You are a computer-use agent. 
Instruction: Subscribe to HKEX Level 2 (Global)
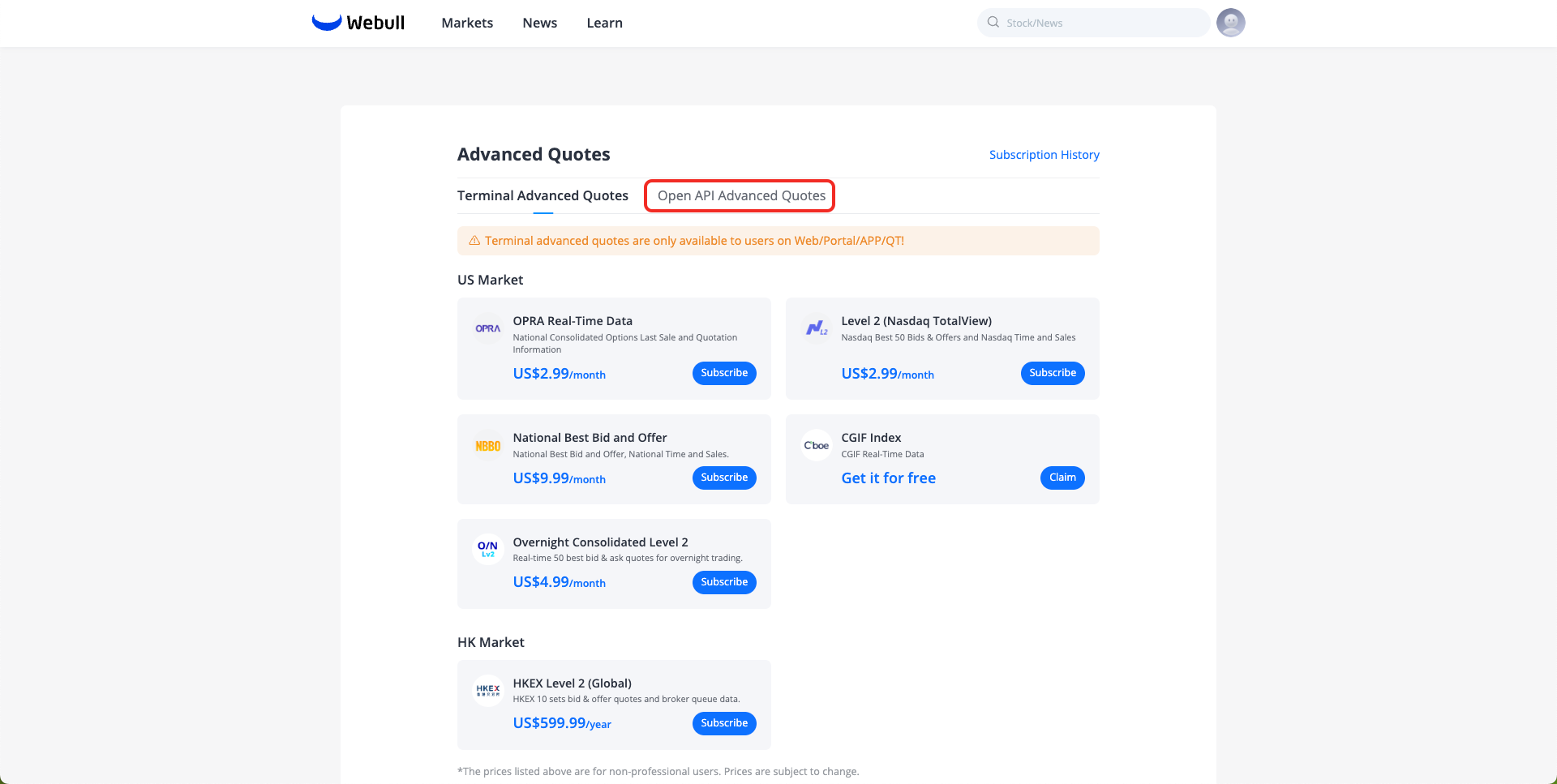pos(724,723)
